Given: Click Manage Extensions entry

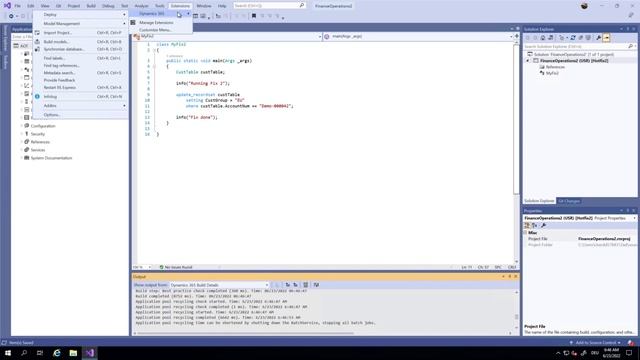Looking at the screenshot, I should 161,22.
